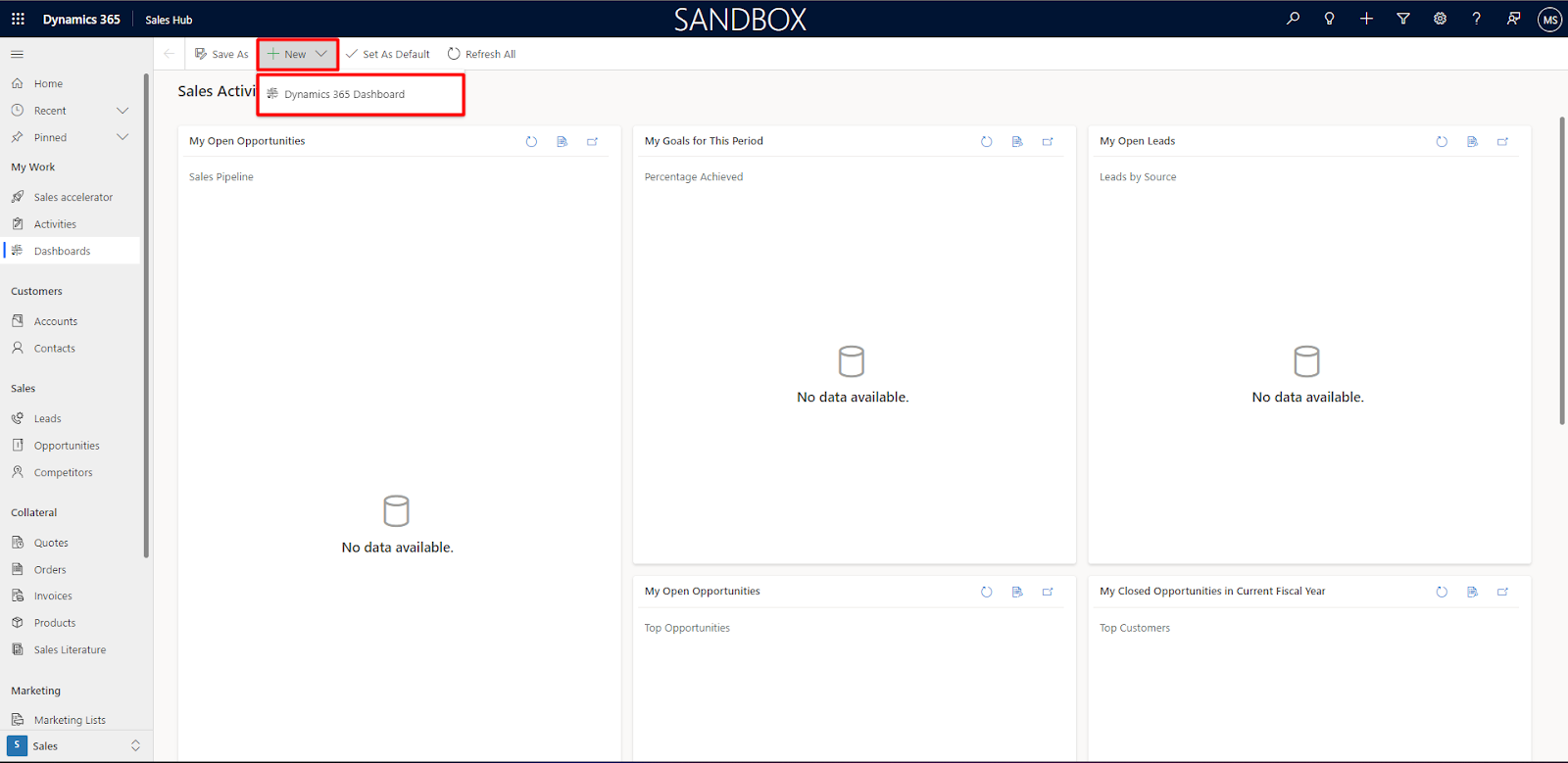The image size is (1568, 763).
Task: Click Refresh All button
Action: (x=481, y=54)
